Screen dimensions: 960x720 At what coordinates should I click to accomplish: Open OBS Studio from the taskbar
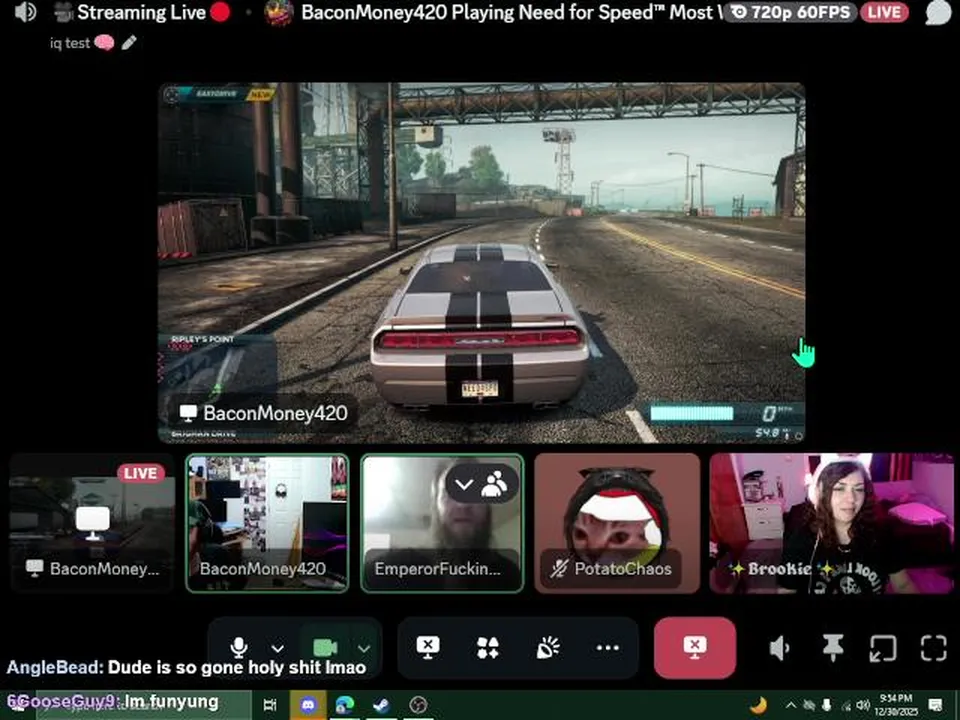pos(418,705)
